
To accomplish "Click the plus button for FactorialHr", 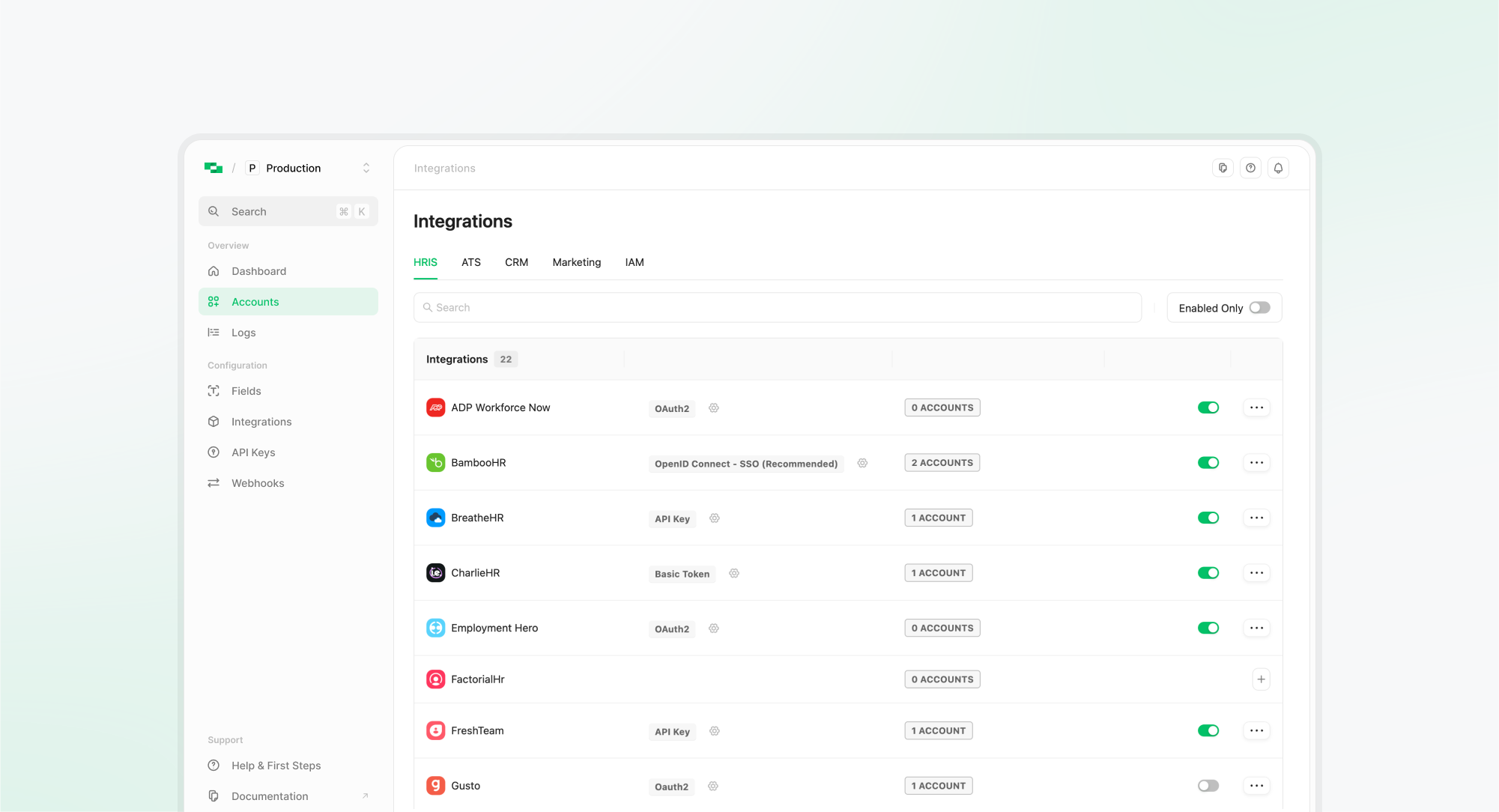I will (x=1261, y=679).
